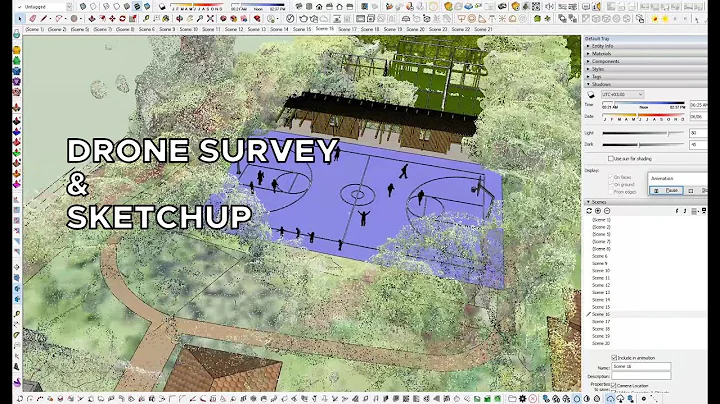Adjust the Light slider handle
The width and height of the screenshot is (720, 404).
coord(669,133)
